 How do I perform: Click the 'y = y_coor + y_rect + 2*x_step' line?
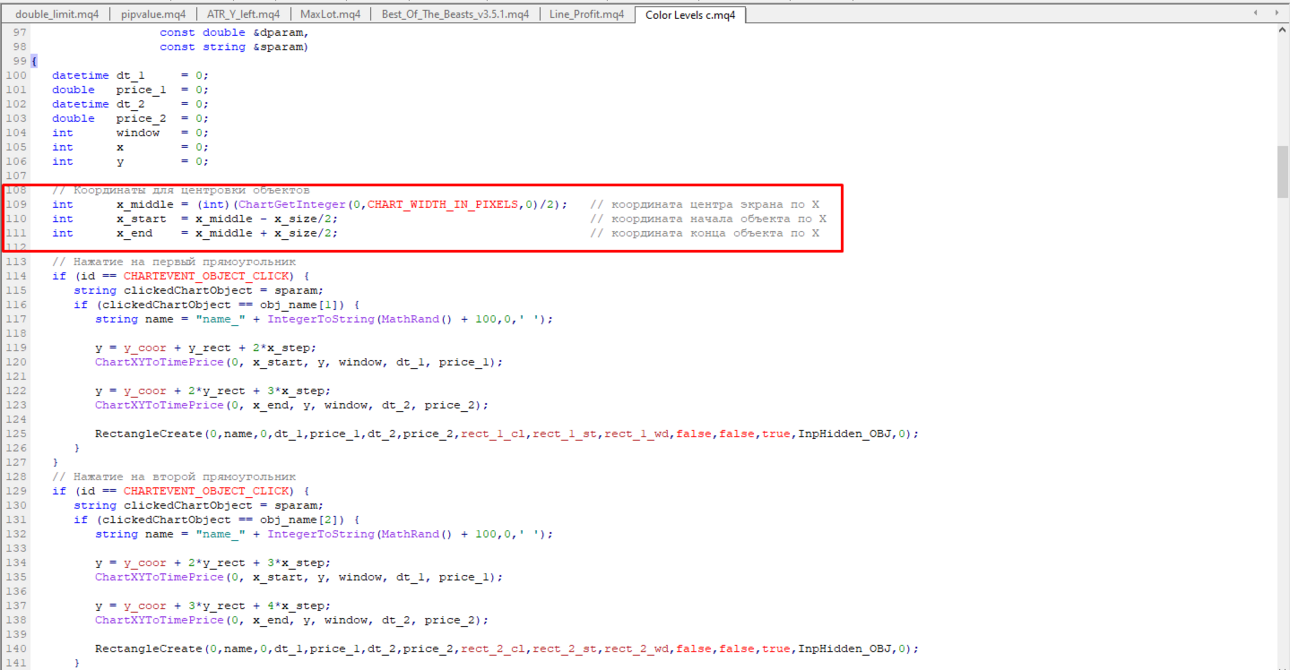[205, 348]
